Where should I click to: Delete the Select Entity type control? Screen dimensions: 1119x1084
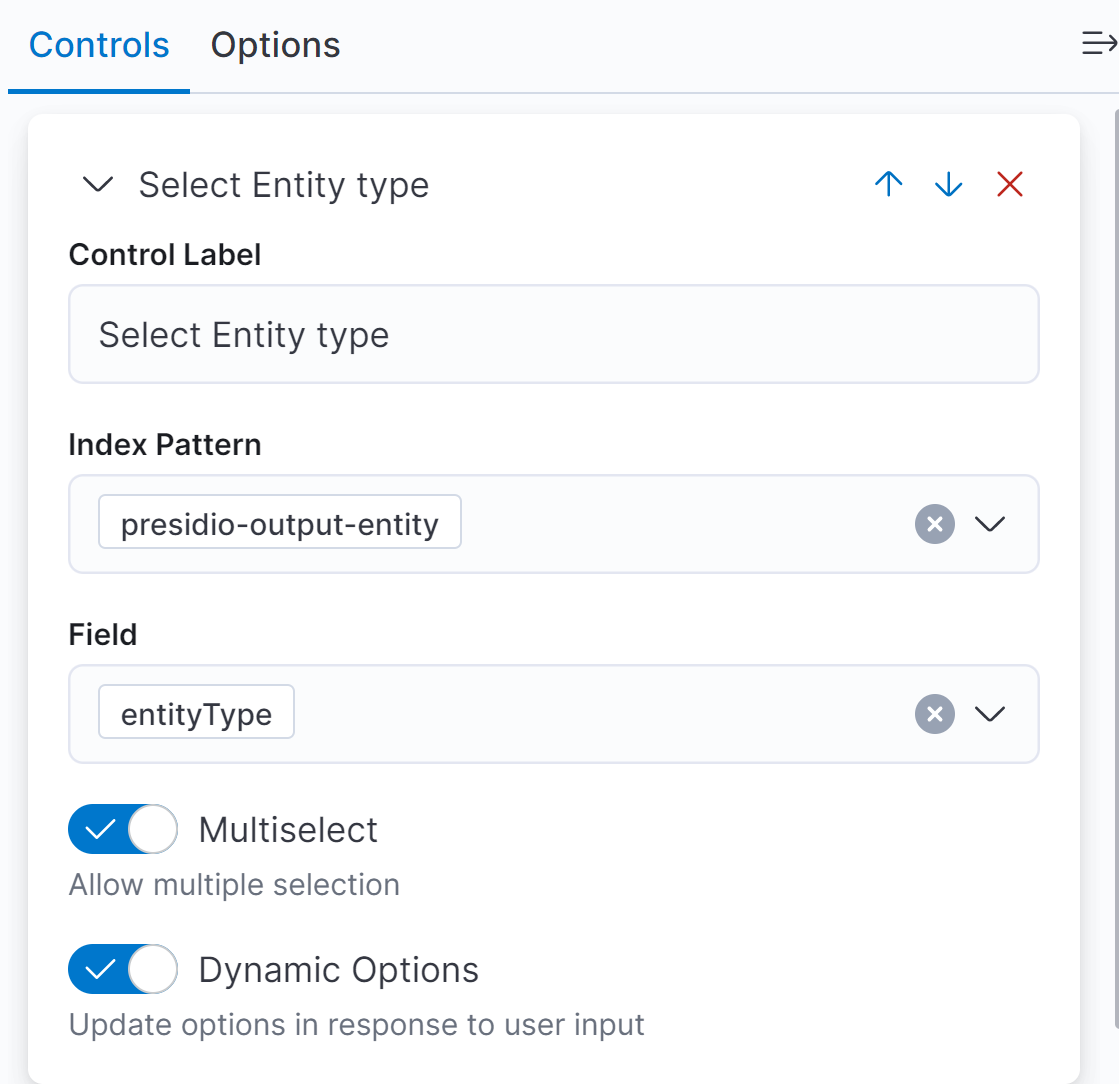[1009, 184]
